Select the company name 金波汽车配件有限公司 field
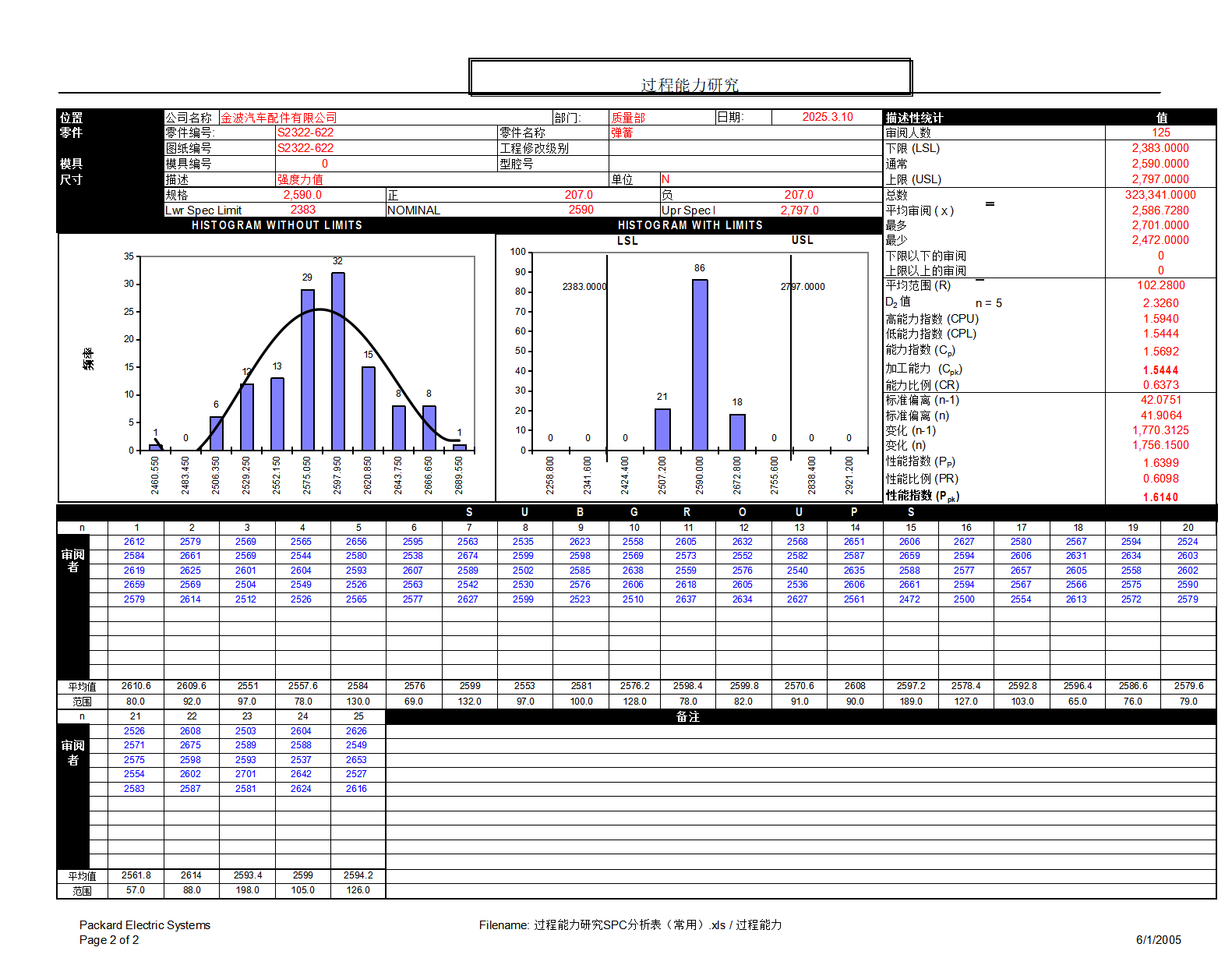The height and width of the screenshot is (958, 1232). 279,118
